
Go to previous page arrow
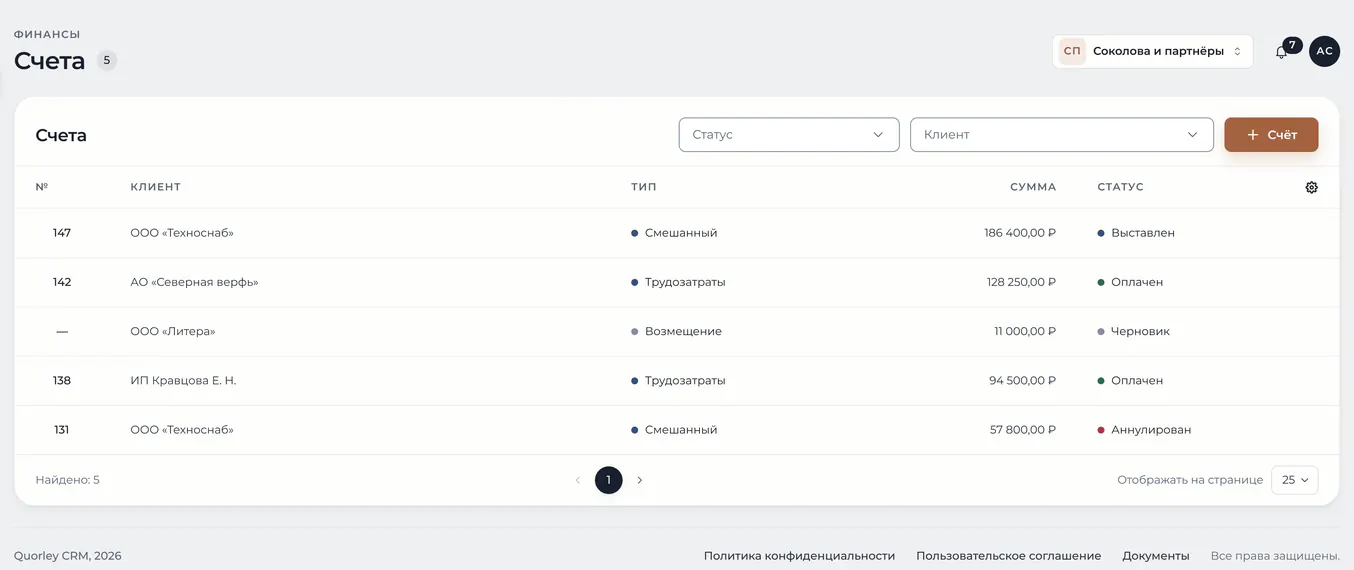577,480
